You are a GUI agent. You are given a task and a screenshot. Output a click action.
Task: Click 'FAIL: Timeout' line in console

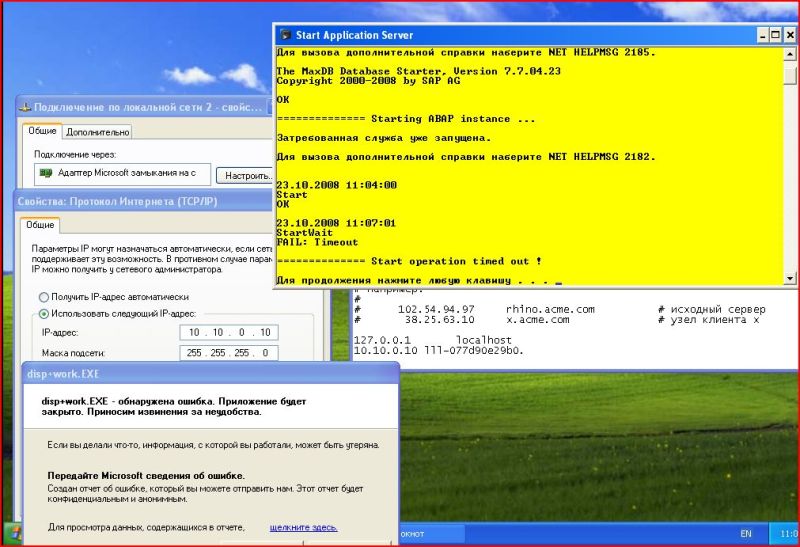pyautogui.click(x=317, y=242)
